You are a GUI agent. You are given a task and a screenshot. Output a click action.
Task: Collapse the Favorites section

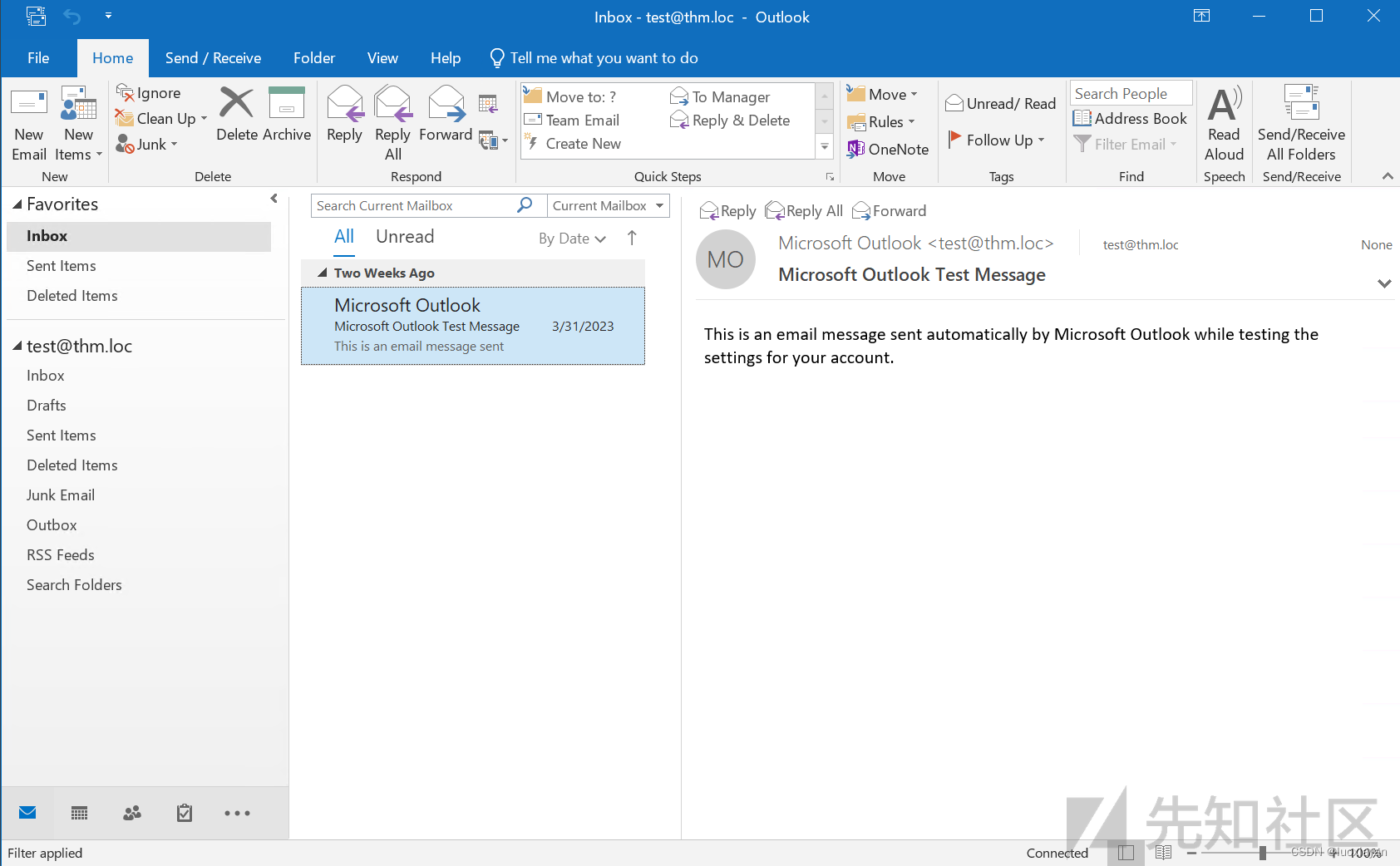coord(17,204)
